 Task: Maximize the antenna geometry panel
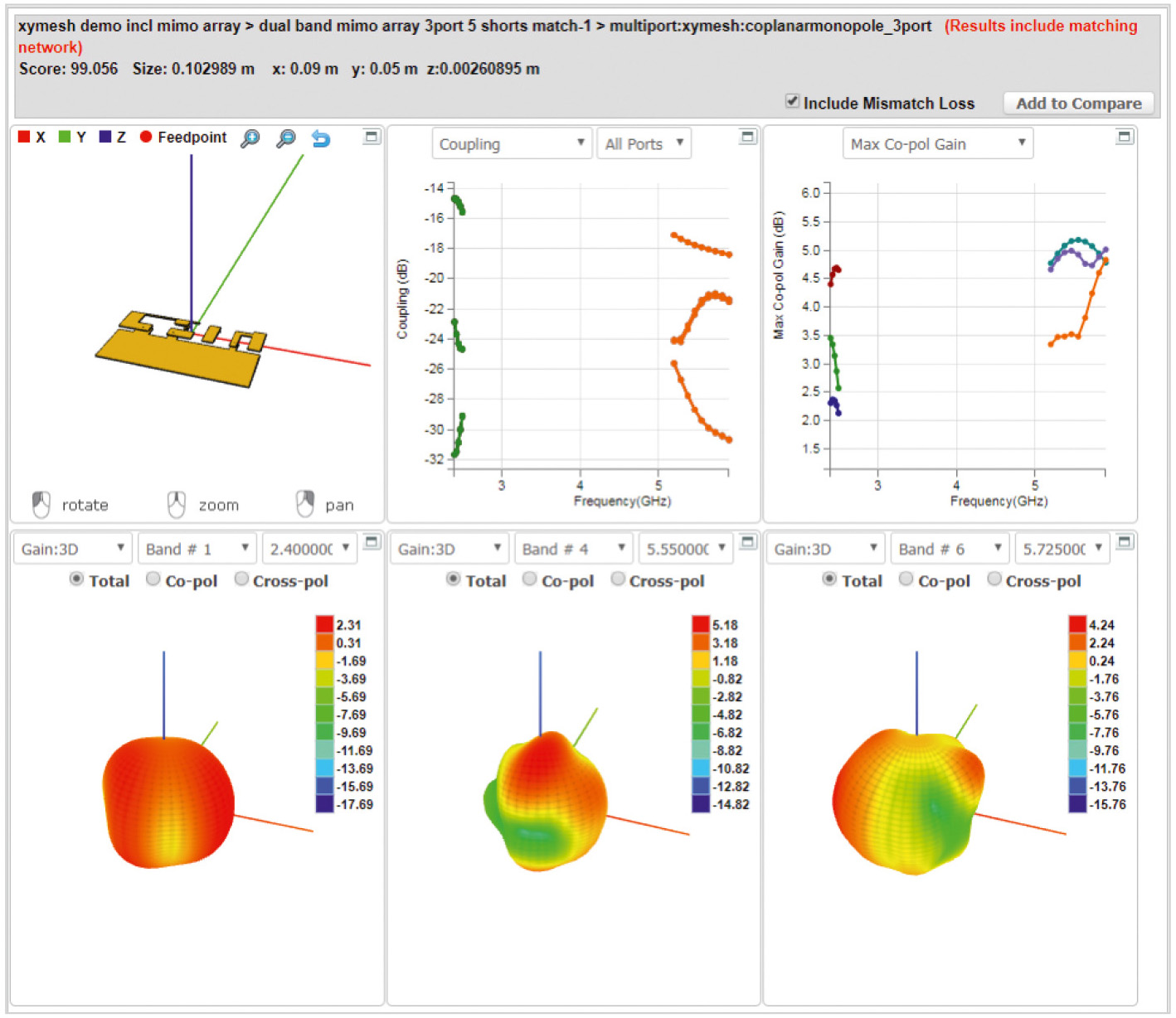372,137
